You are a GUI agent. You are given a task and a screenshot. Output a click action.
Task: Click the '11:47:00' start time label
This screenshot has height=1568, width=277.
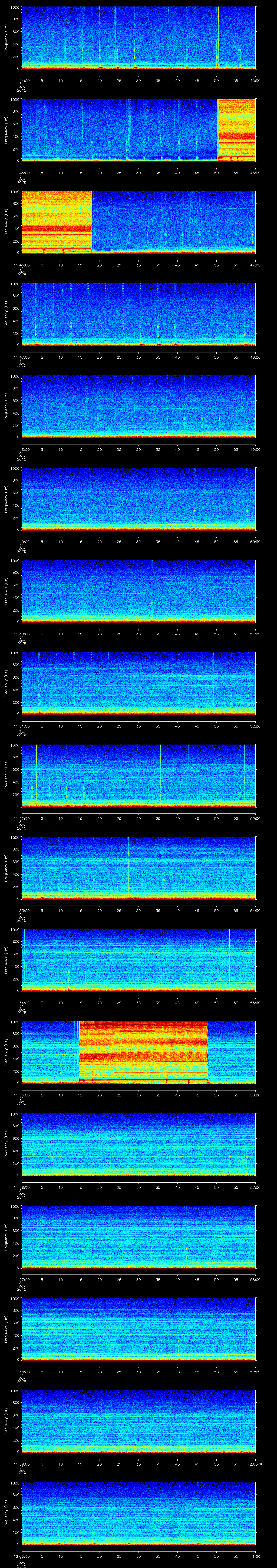(x=21, y=357)
